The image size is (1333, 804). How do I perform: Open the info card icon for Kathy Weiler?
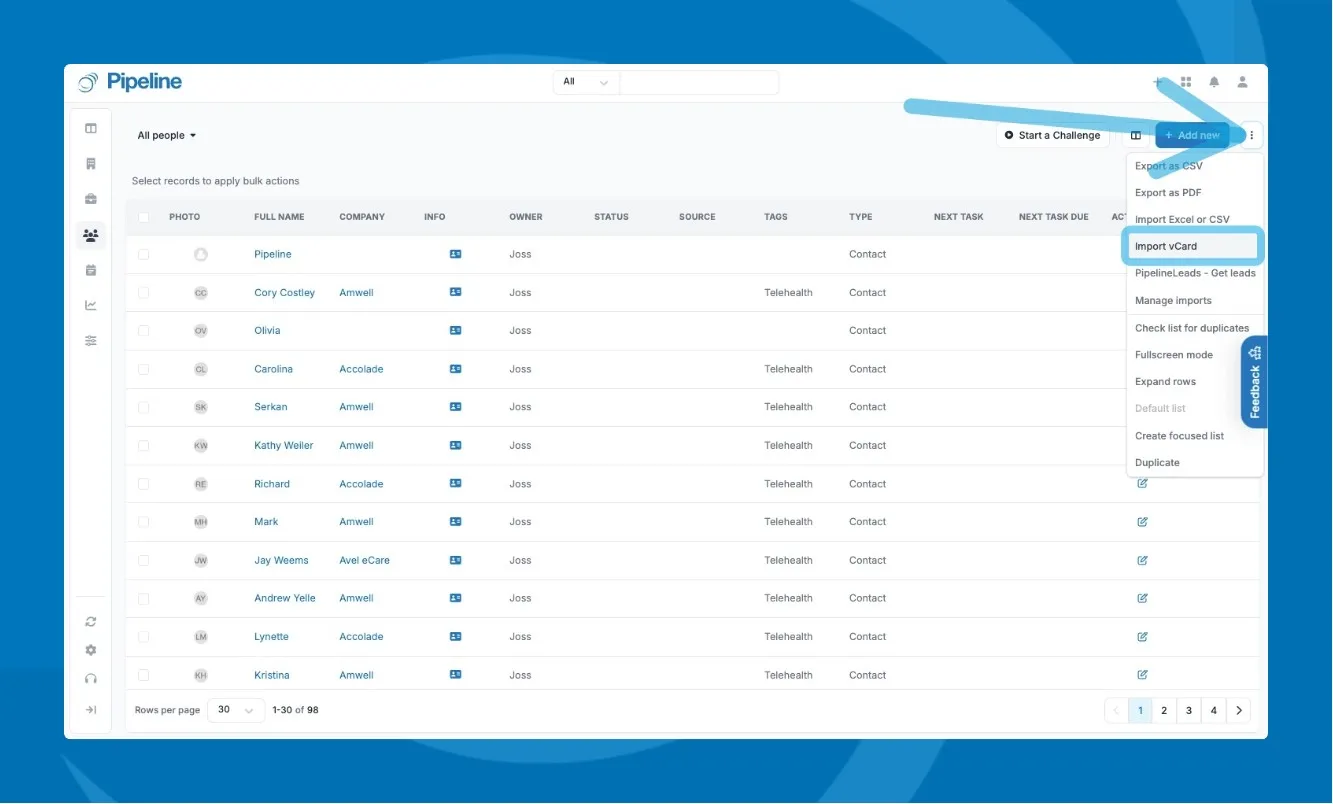(456, 445)
